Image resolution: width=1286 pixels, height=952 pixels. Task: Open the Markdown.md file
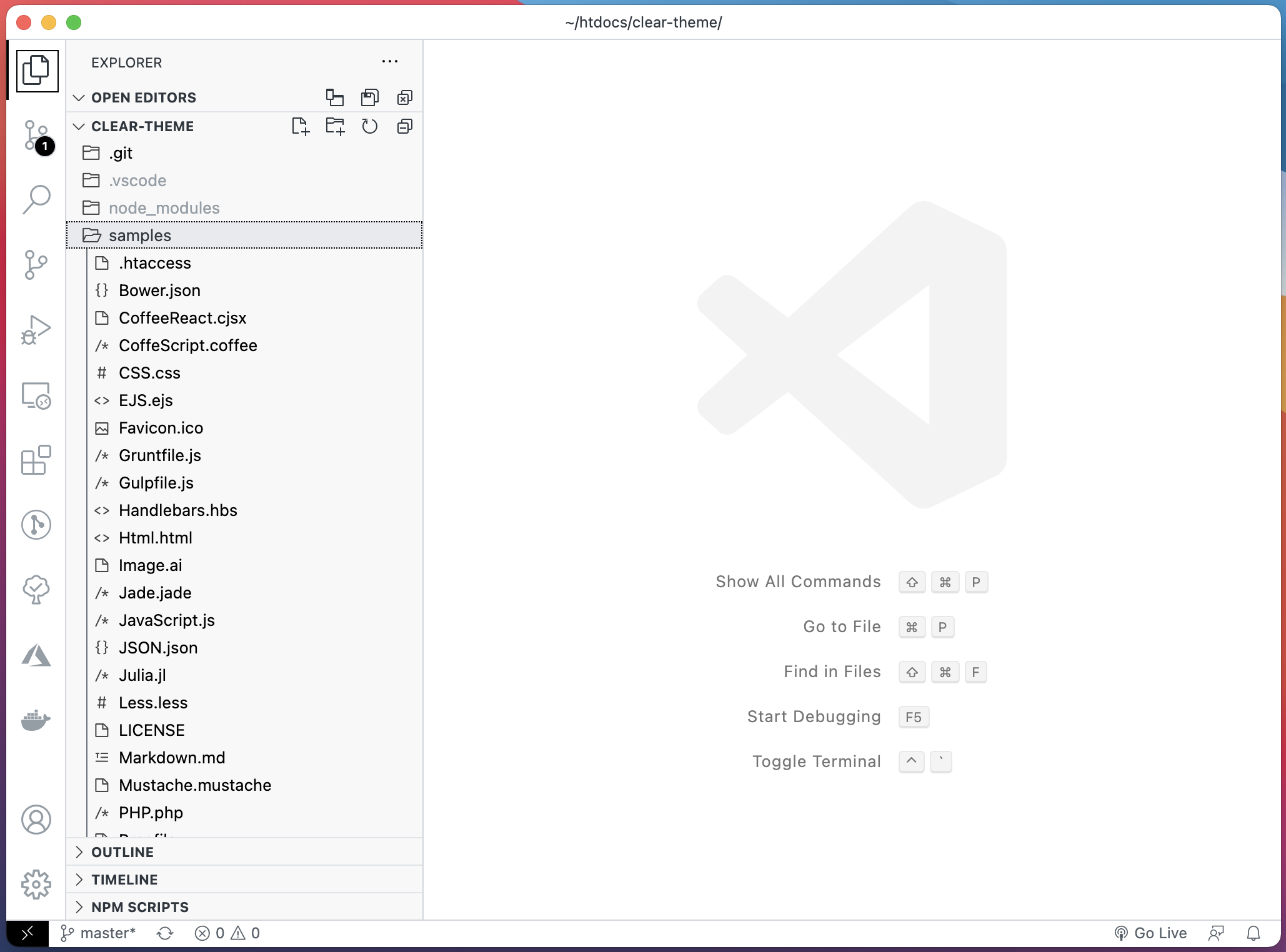click(172, 758)
